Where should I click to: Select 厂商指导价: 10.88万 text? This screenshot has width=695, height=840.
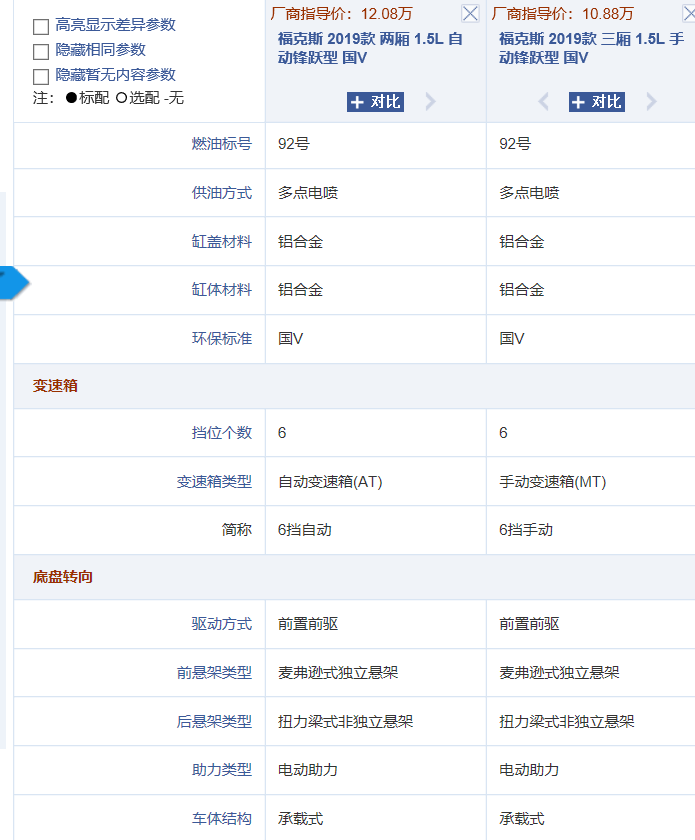[562, 13]
